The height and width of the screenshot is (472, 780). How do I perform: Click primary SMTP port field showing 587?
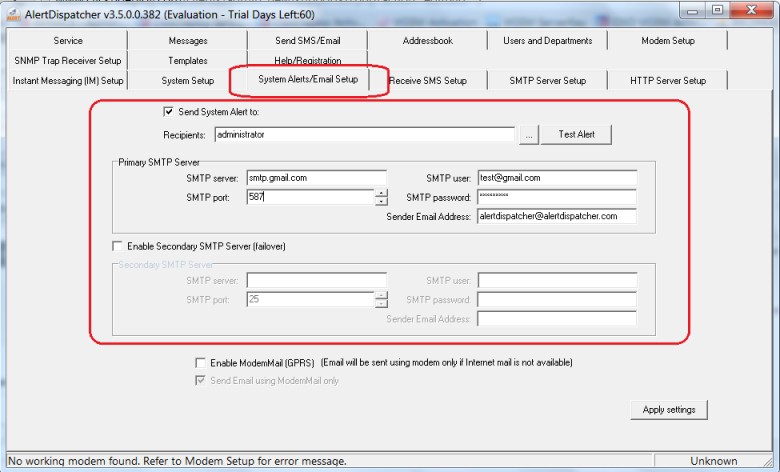[310, 197]
